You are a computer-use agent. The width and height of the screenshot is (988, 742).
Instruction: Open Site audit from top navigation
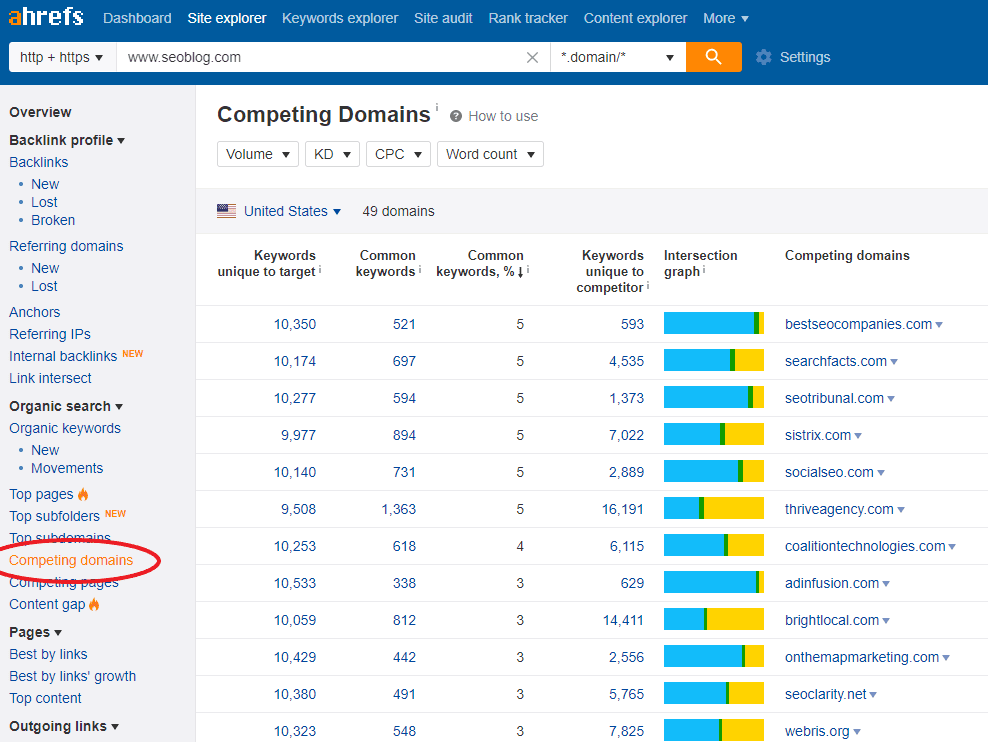pyautogui.click(x=443, y=18)
